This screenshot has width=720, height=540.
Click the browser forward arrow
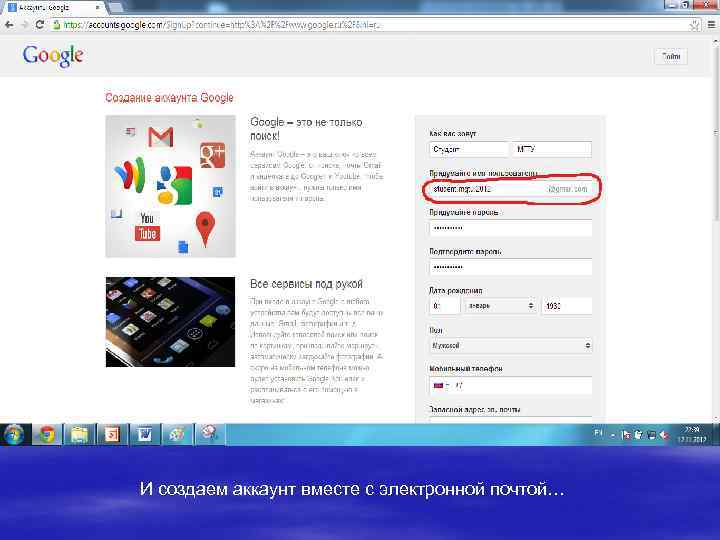[24, 25]
